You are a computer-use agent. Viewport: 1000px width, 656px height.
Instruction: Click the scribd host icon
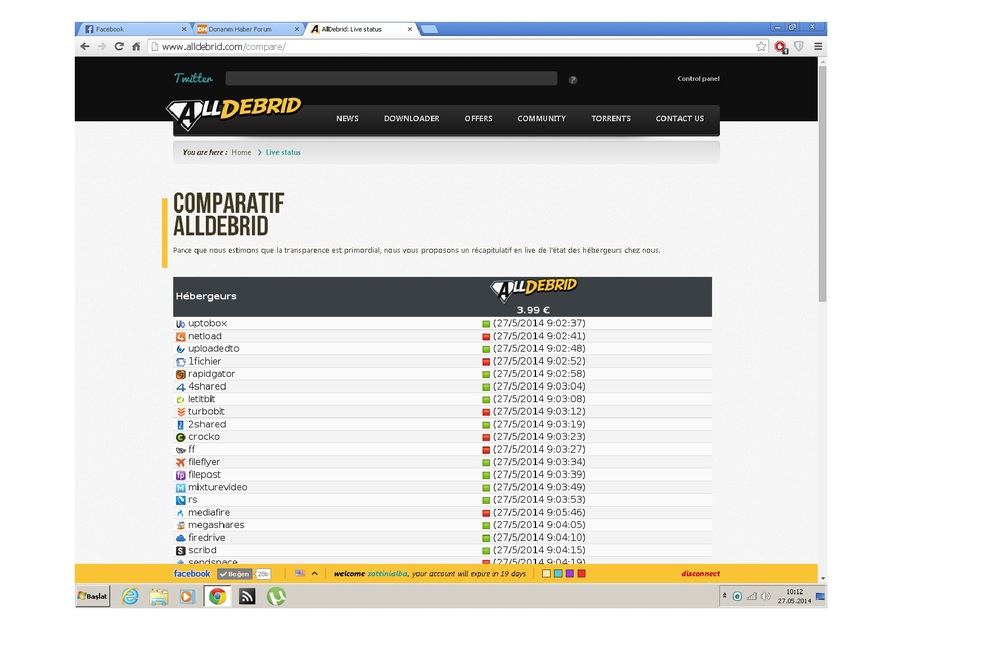pos(180,551)
